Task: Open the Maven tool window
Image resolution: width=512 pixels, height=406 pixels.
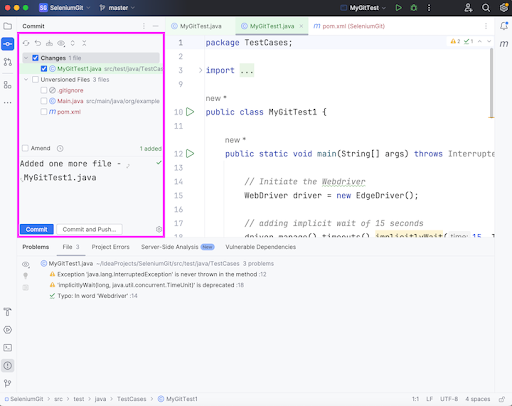Action: click(504, 44)
